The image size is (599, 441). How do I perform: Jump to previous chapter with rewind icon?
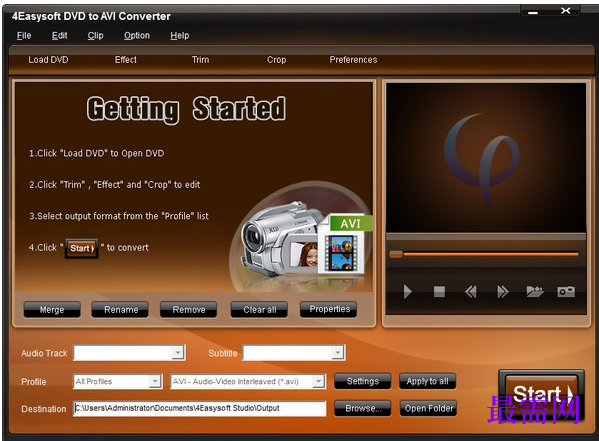471,292
